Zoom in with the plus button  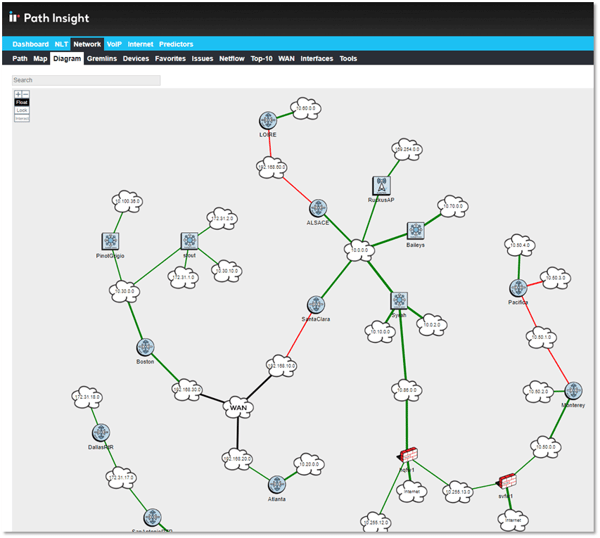[x=18, y=94]
